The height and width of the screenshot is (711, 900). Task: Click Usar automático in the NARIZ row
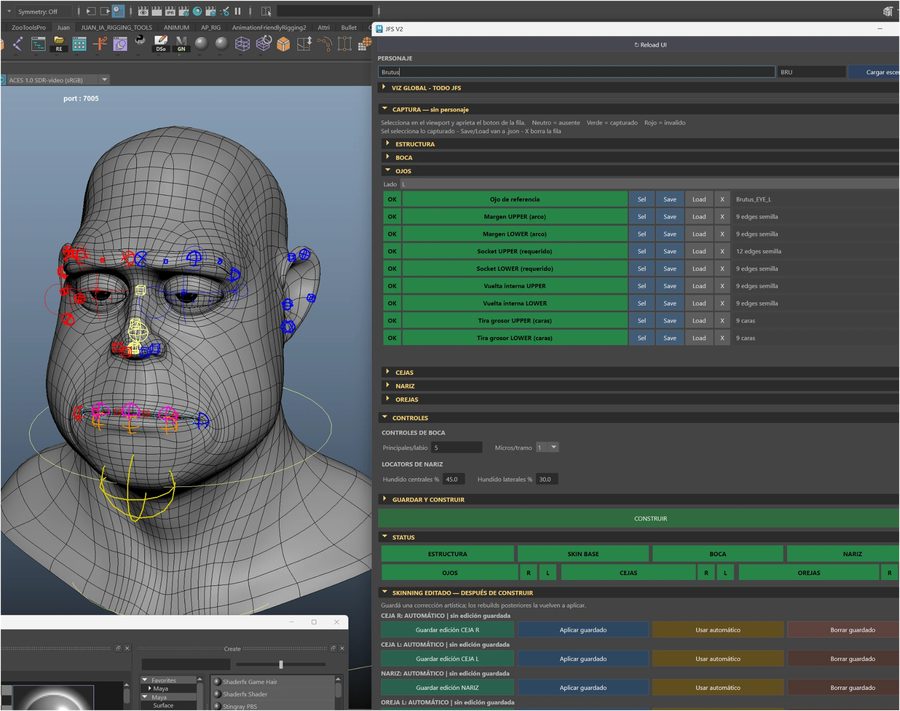pyautogui.click(x=717, y=687)
